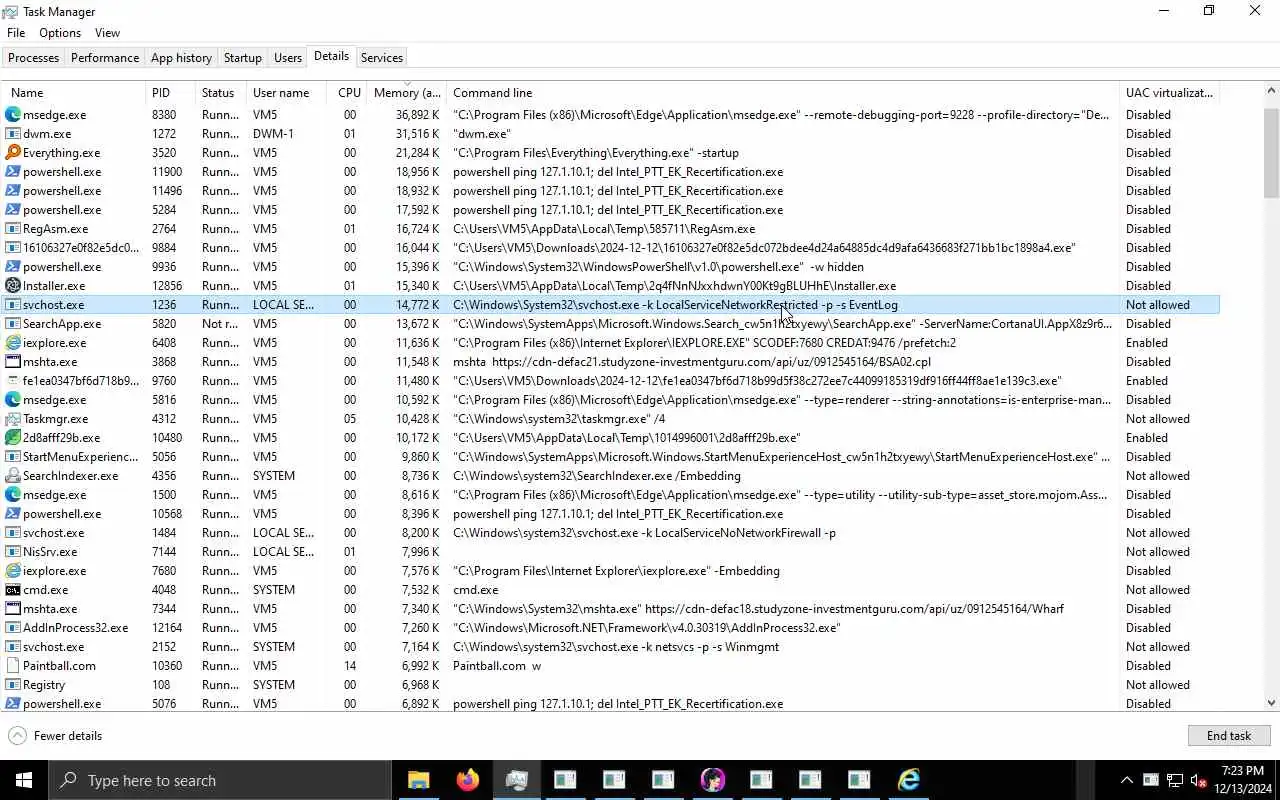
Task: Sort by the Memory column header
Action: [407, 93]
